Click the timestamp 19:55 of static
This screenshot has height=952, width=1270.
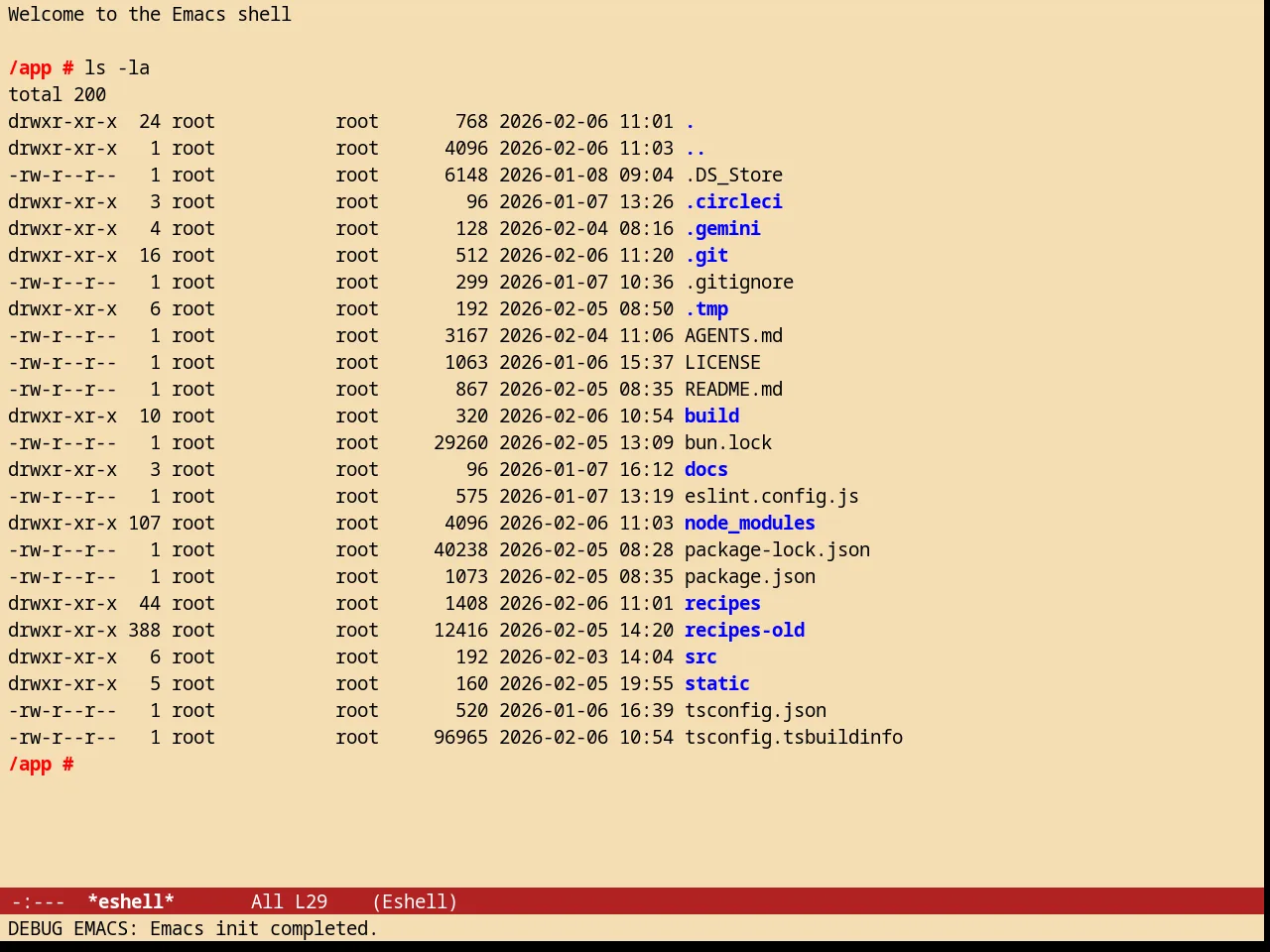point(646,684)
